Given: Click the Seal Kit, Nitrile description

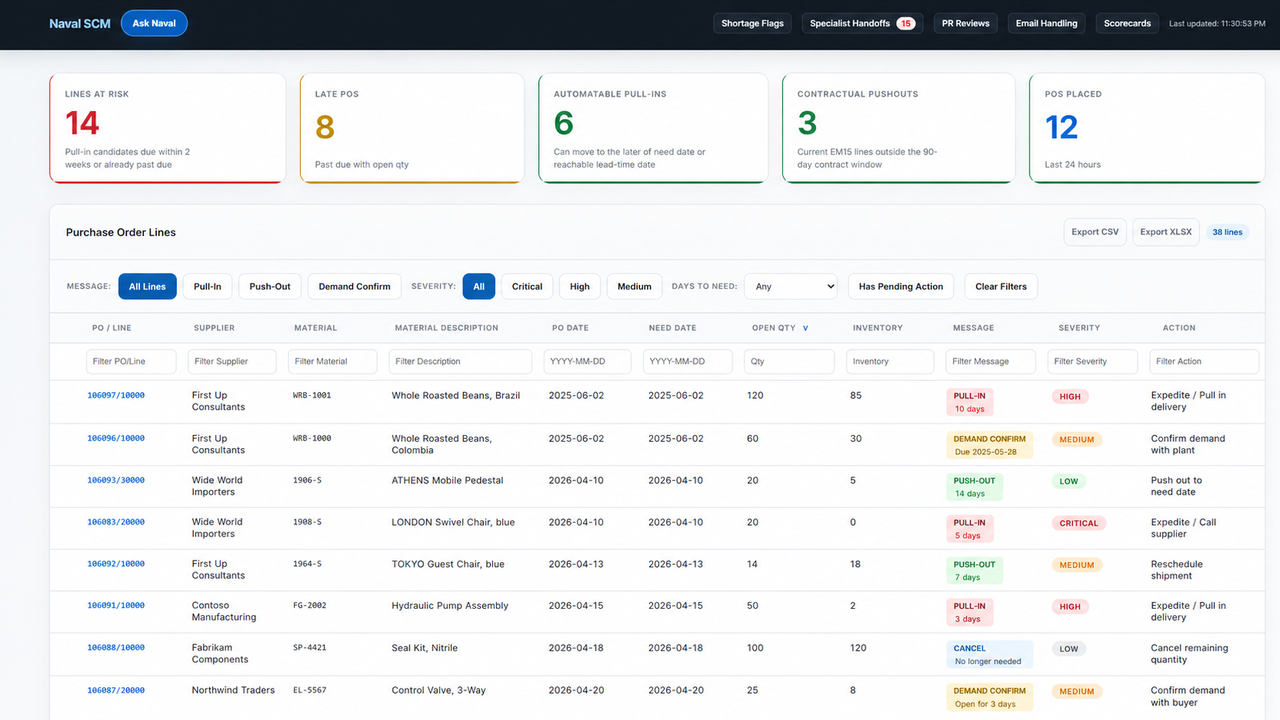Looking at the screenshot, I should (425, 648).
